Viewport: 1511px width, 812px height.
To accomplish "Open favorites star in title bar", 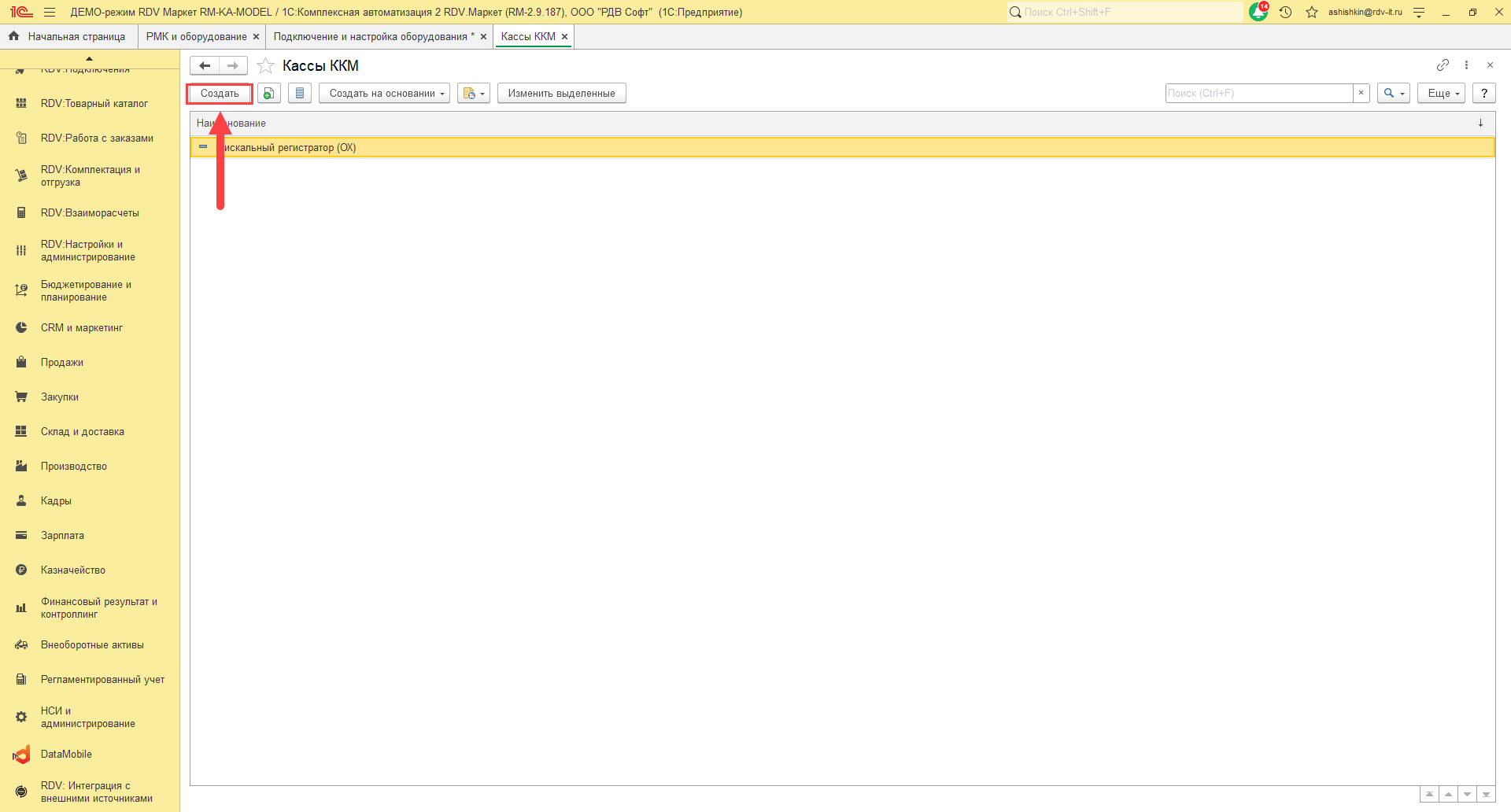I will pos(1312,12).
